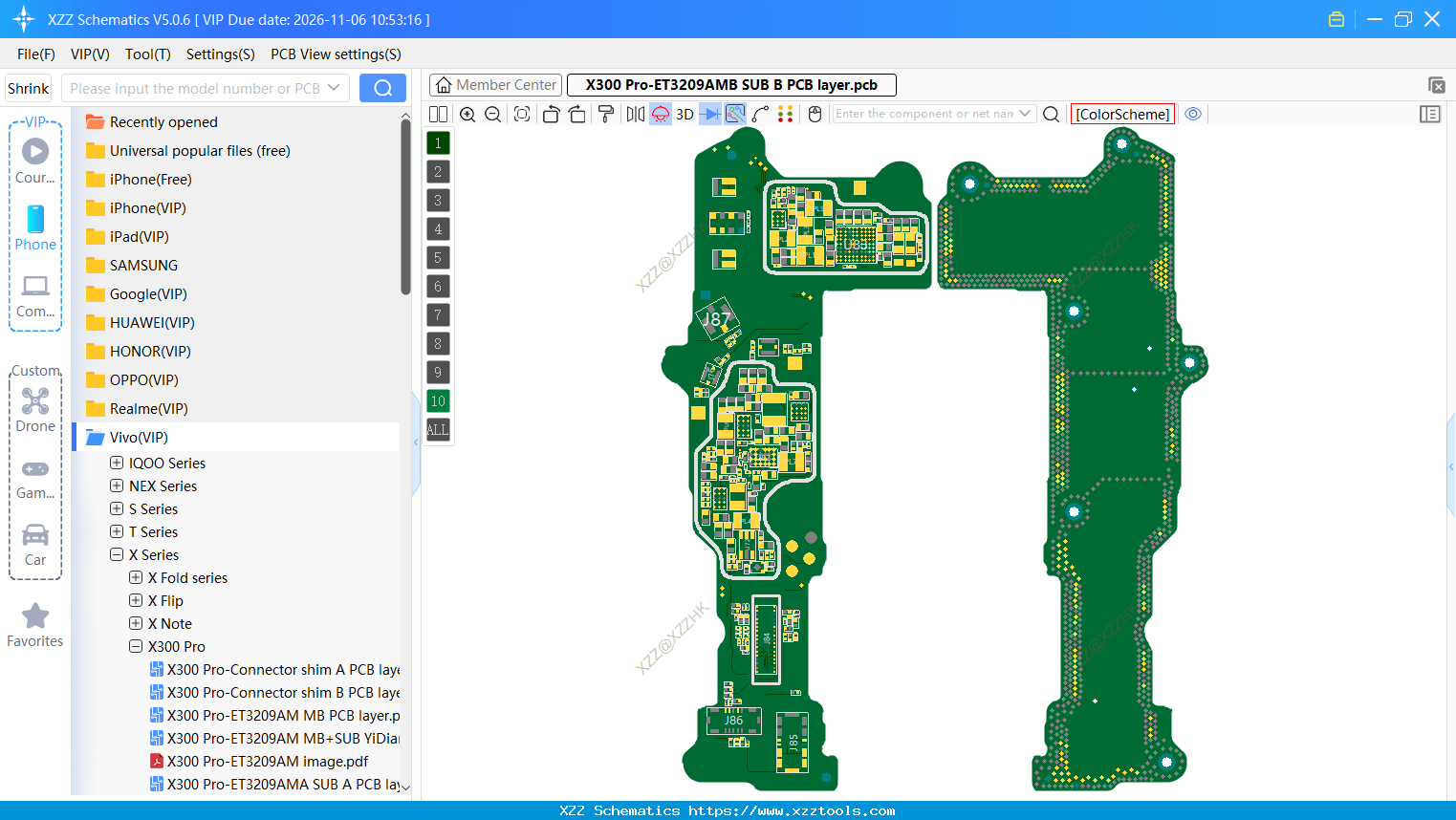The image size is (1456, 820).
Task: Select the Zoom In tool
Action: pos(467,114)
